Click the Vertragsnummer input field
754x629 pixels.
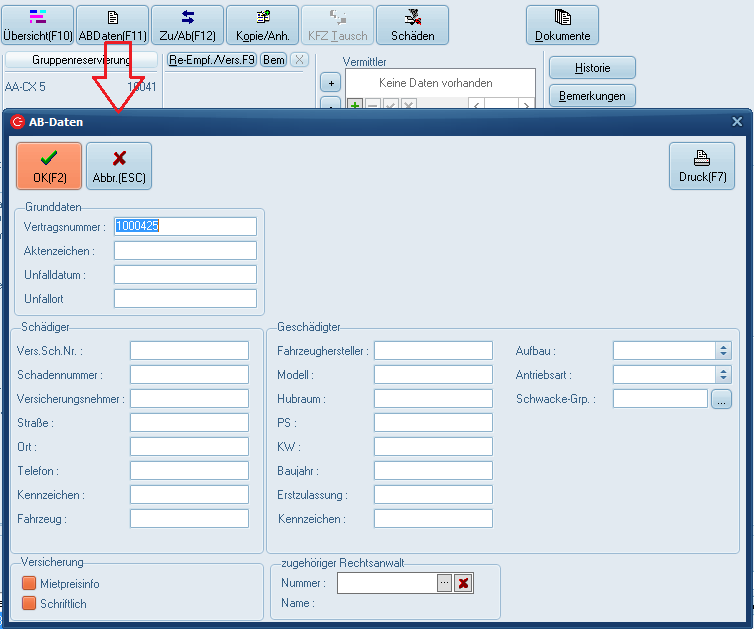185,226
